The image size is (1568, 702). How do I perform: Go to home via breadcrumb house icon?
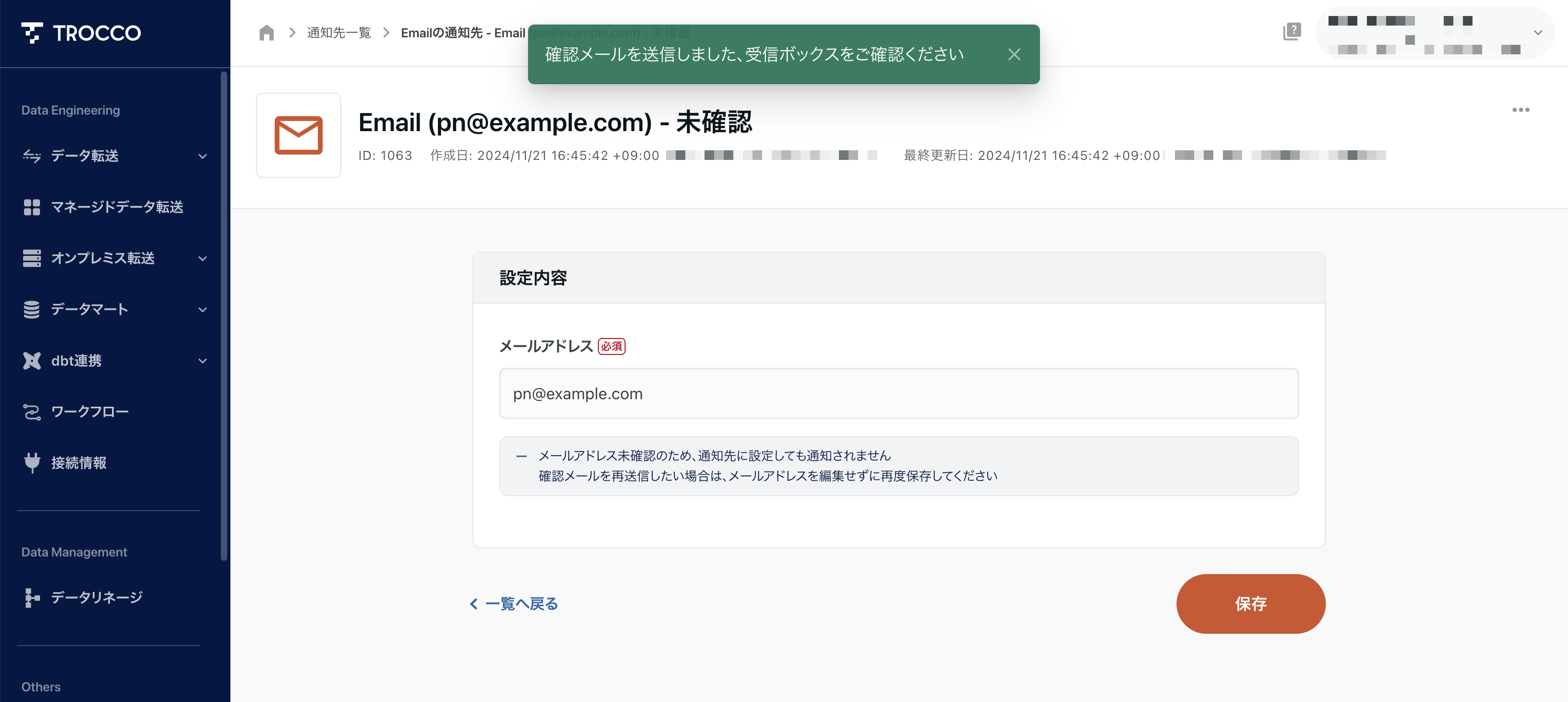[267, 33]
